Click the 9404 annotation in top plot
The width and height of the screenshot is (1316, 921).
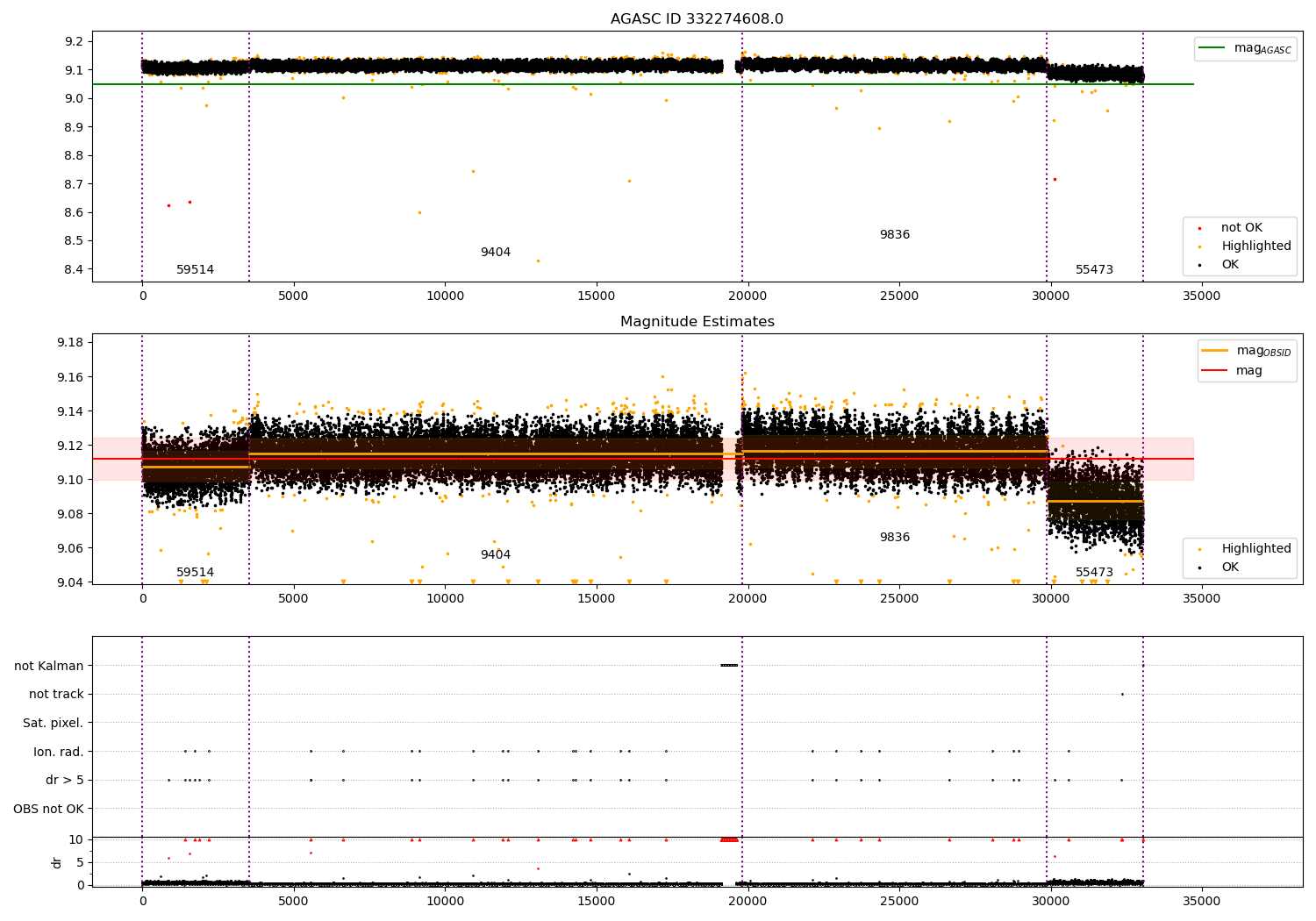[x=496, y=253]
